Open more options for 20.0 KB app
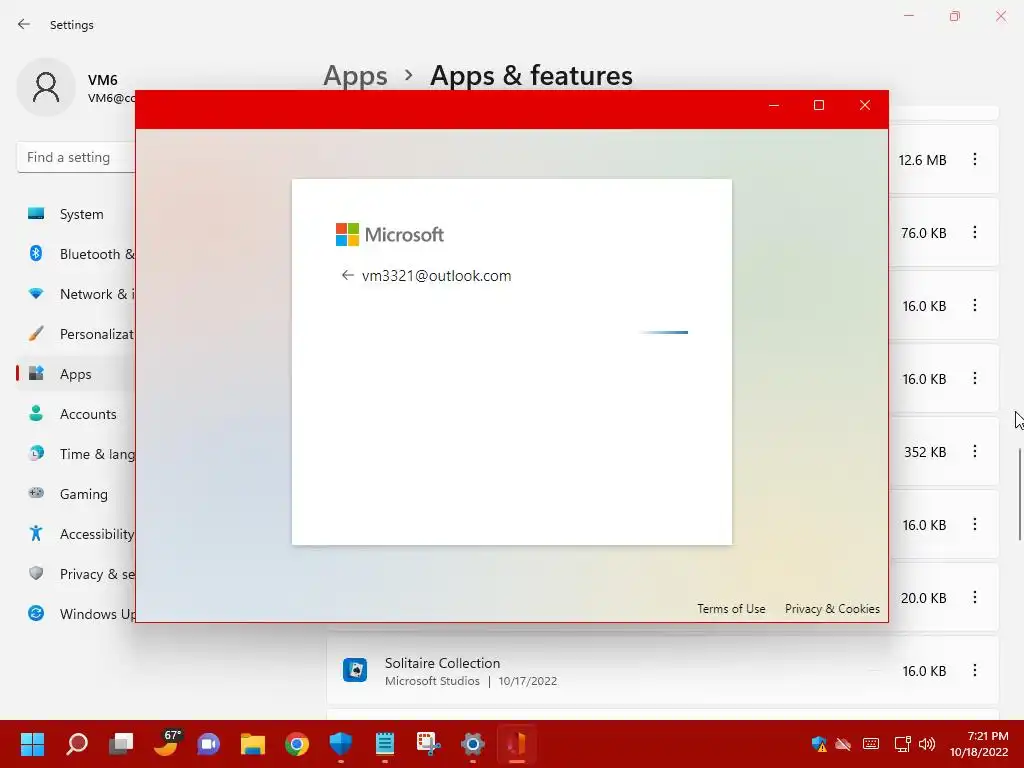Screen dimensions: 1024x768 pyautogui.click(x=974, y=598)
